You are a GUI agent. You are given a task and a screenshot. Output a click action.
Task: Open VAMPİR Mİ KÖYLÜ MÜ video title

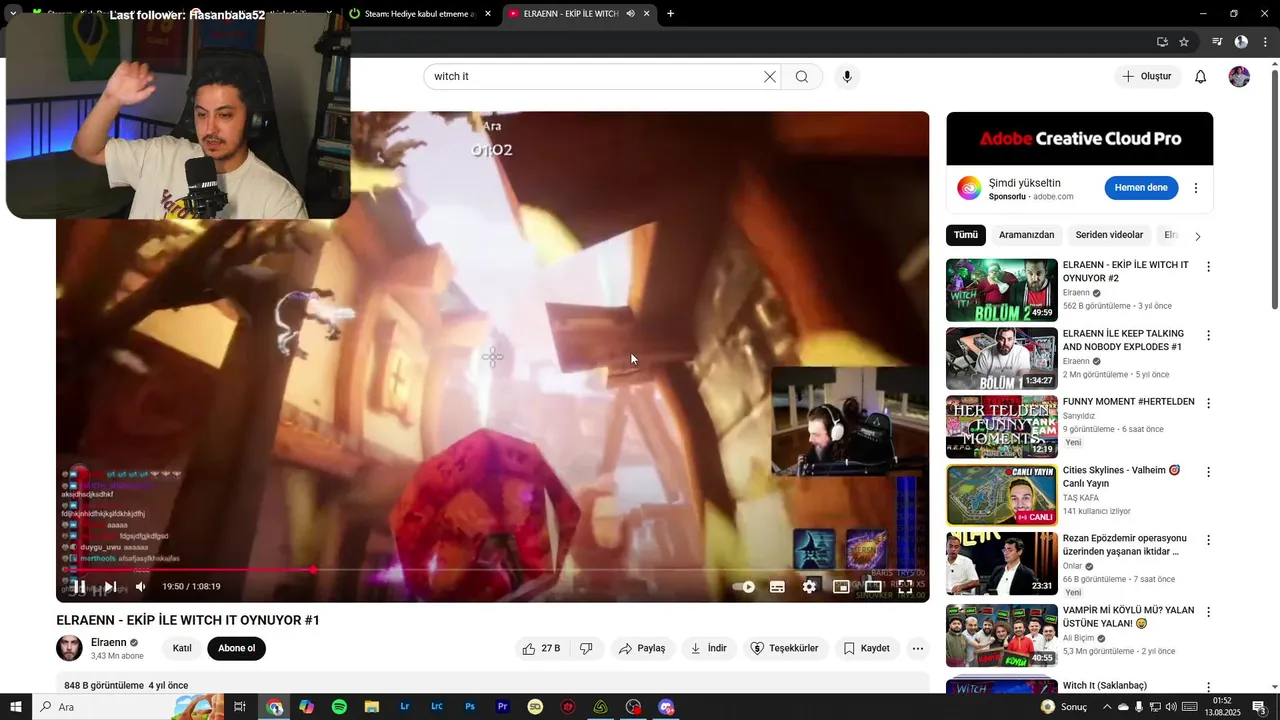pyautogui.click(x=1129, y=617)
